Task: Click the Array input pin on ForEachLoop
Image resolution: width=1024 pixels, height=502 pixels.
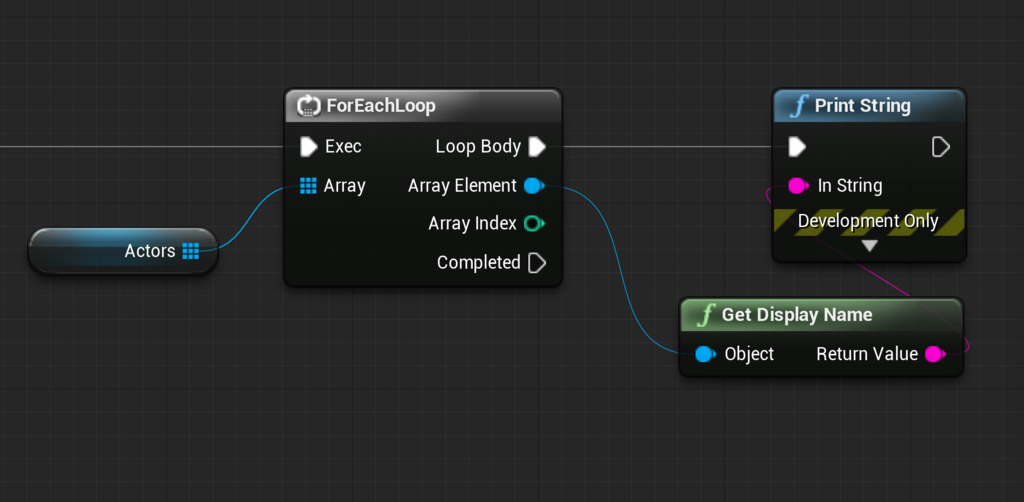Action: (308, 186)
